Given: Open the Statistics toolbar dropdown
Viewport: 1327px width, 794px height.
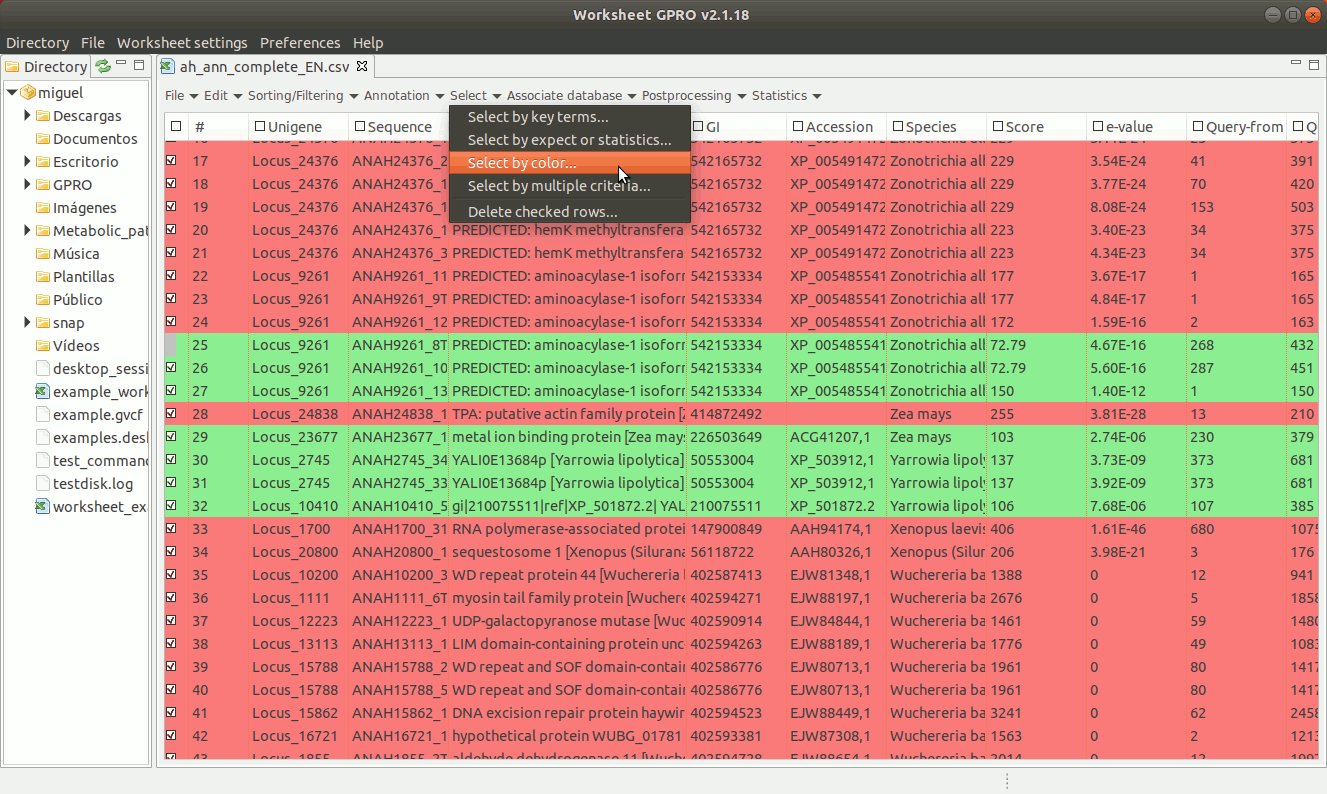Looking at the screenshot, I should (x=786, y=96).
